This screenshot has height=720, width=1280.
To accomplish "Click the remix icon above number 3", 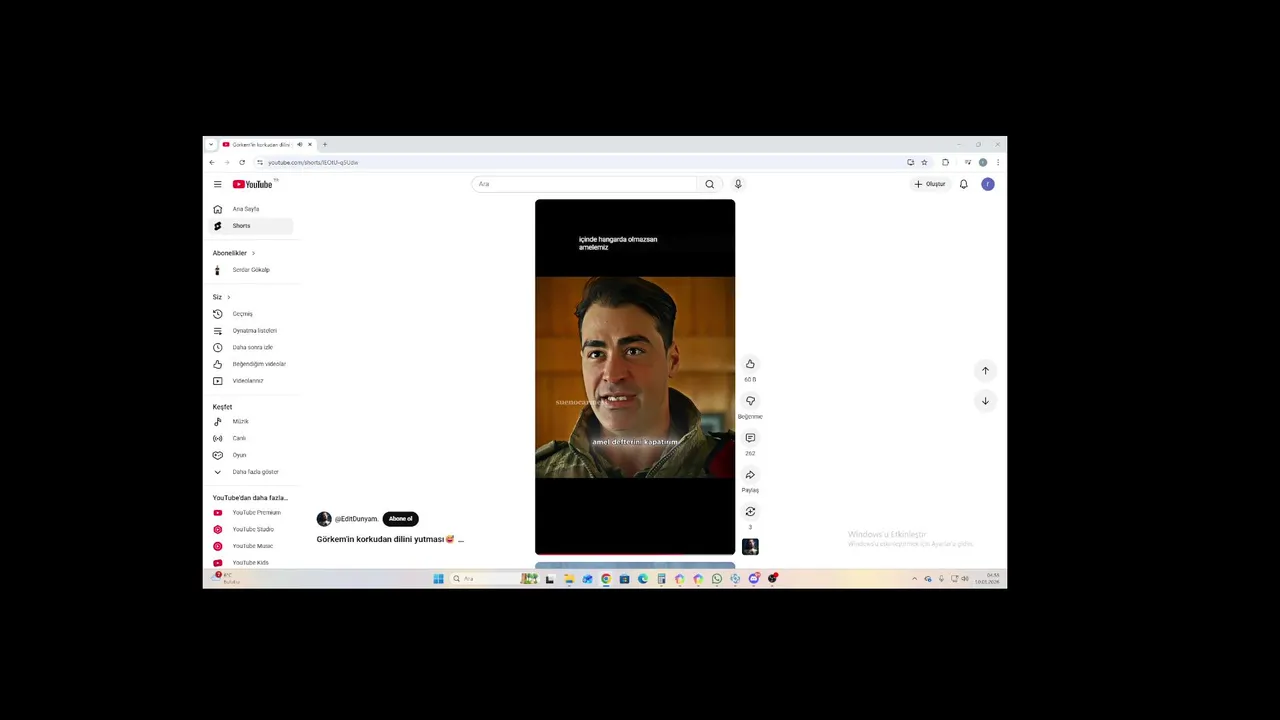I will tap(750, 512).
